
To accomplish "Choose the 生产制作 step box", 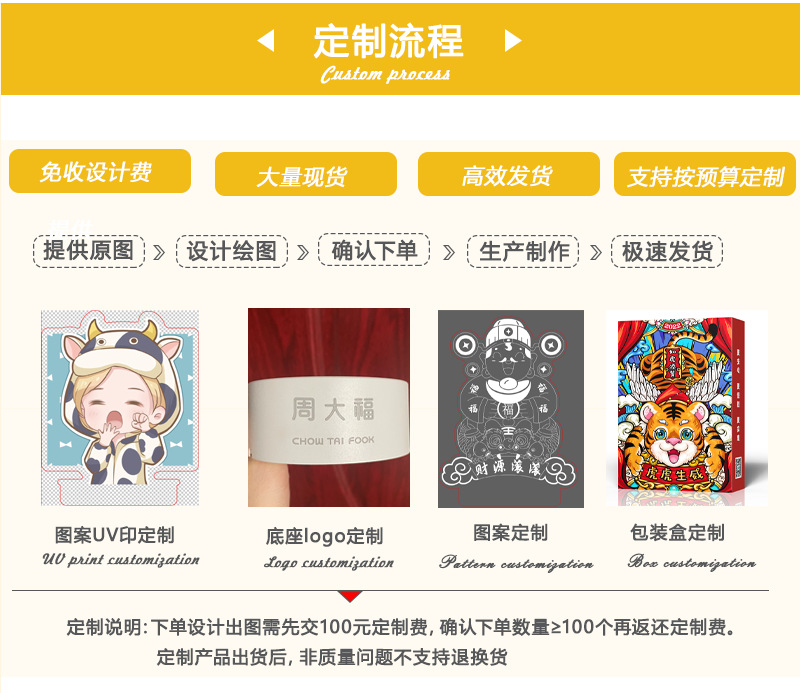I will tap(523, 251).
